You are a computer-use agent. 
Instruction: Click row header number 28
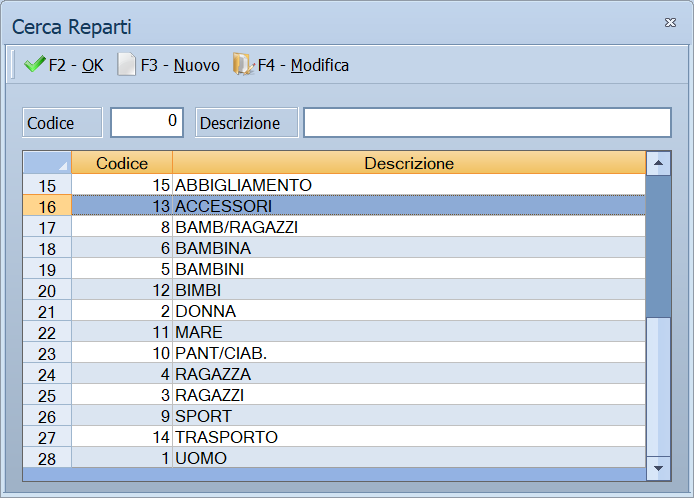click(47, 458)
